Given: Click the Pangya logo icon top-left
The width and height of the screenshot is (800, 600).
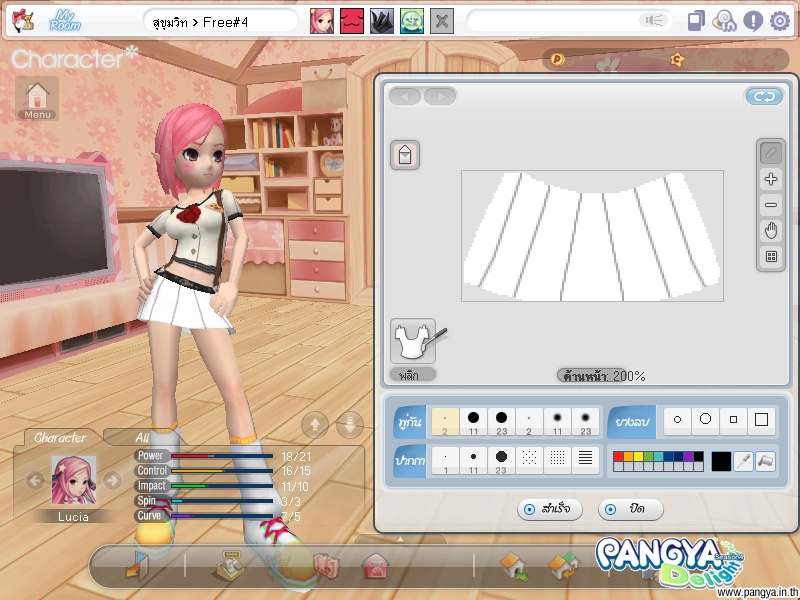Looking at the screenshot, I should [x=22, y=21].
